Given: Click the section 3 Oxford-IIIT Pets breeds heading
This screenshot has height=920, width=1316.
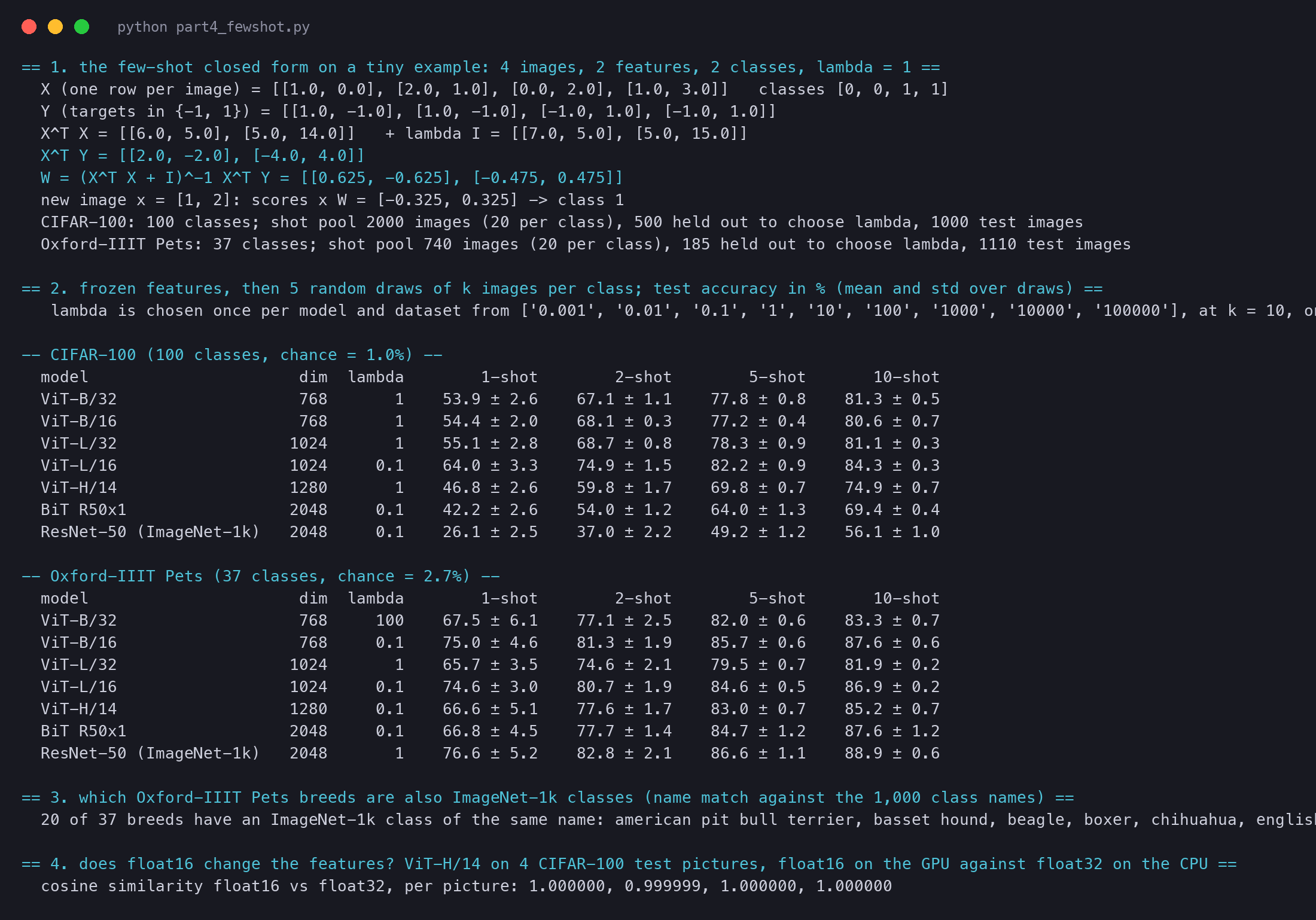Looking at the screenshot, I should pos(548,797).
